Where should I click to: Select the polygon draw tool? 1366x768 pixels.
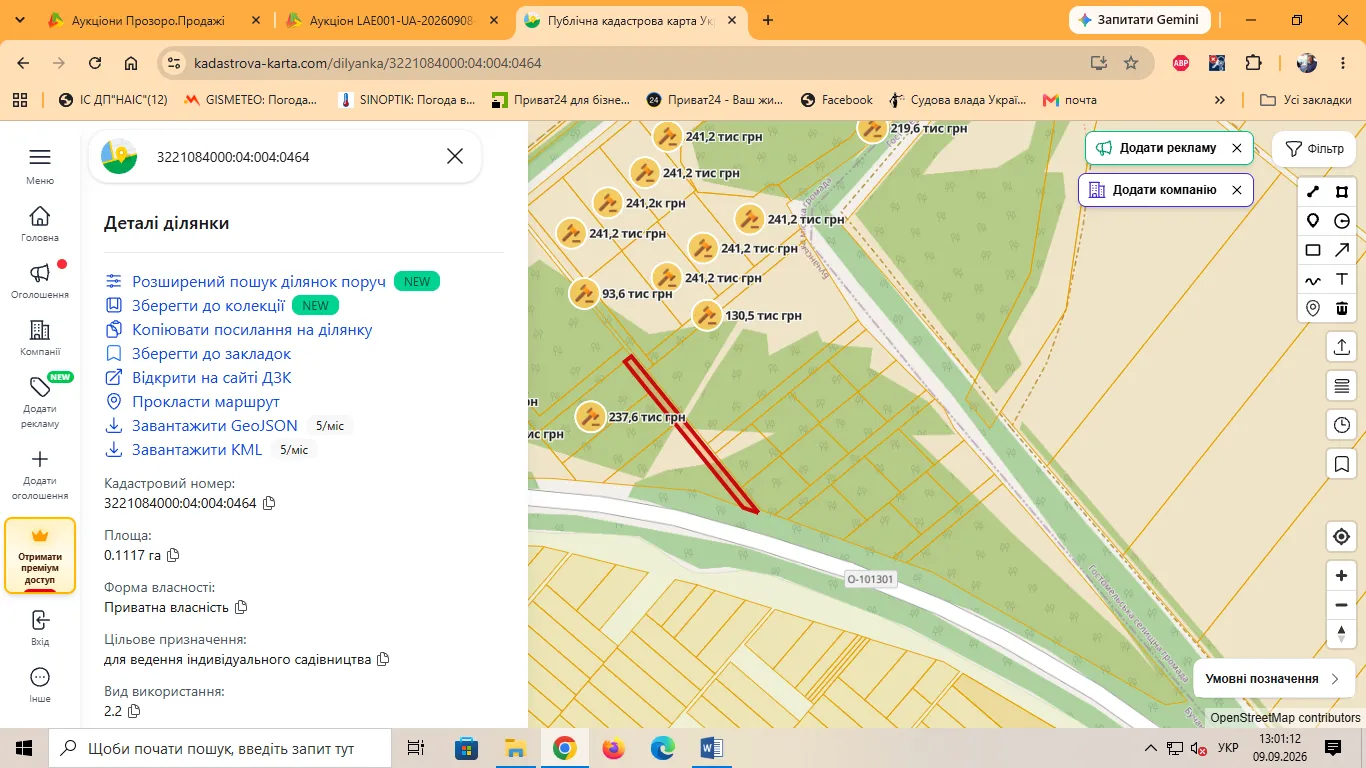[1342, 192]
